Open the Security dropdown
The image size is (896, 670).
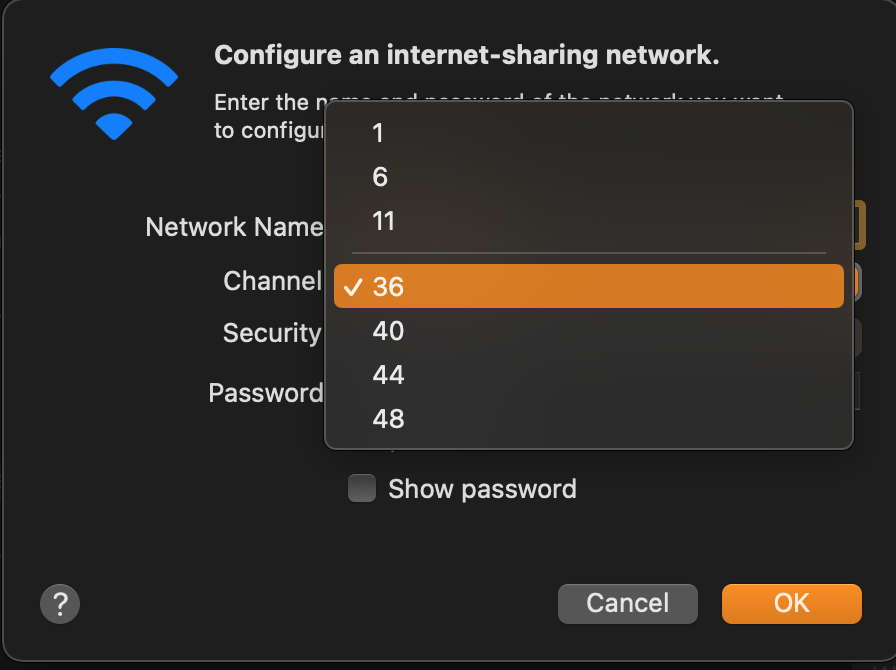[x=858, y=337]
